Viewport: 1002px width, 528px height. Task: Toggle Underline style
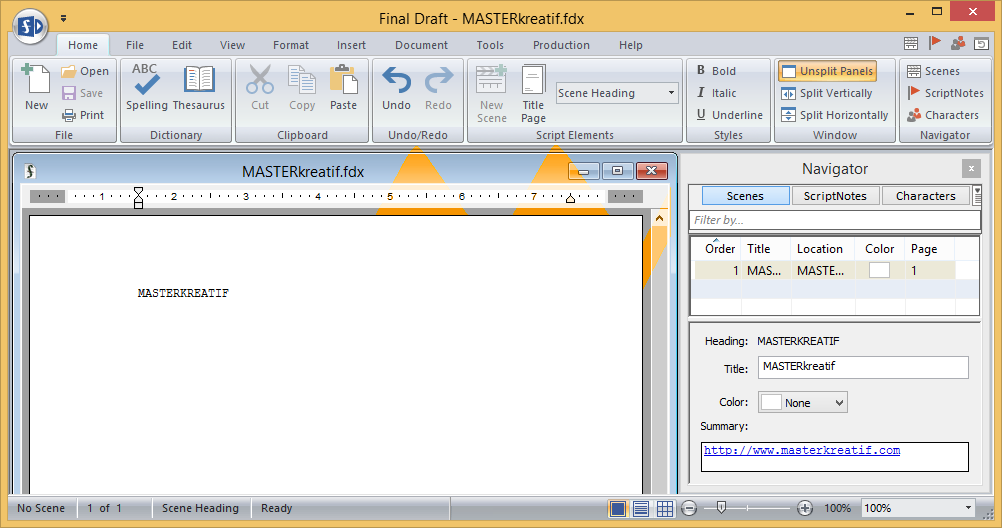tap(729, 115)
